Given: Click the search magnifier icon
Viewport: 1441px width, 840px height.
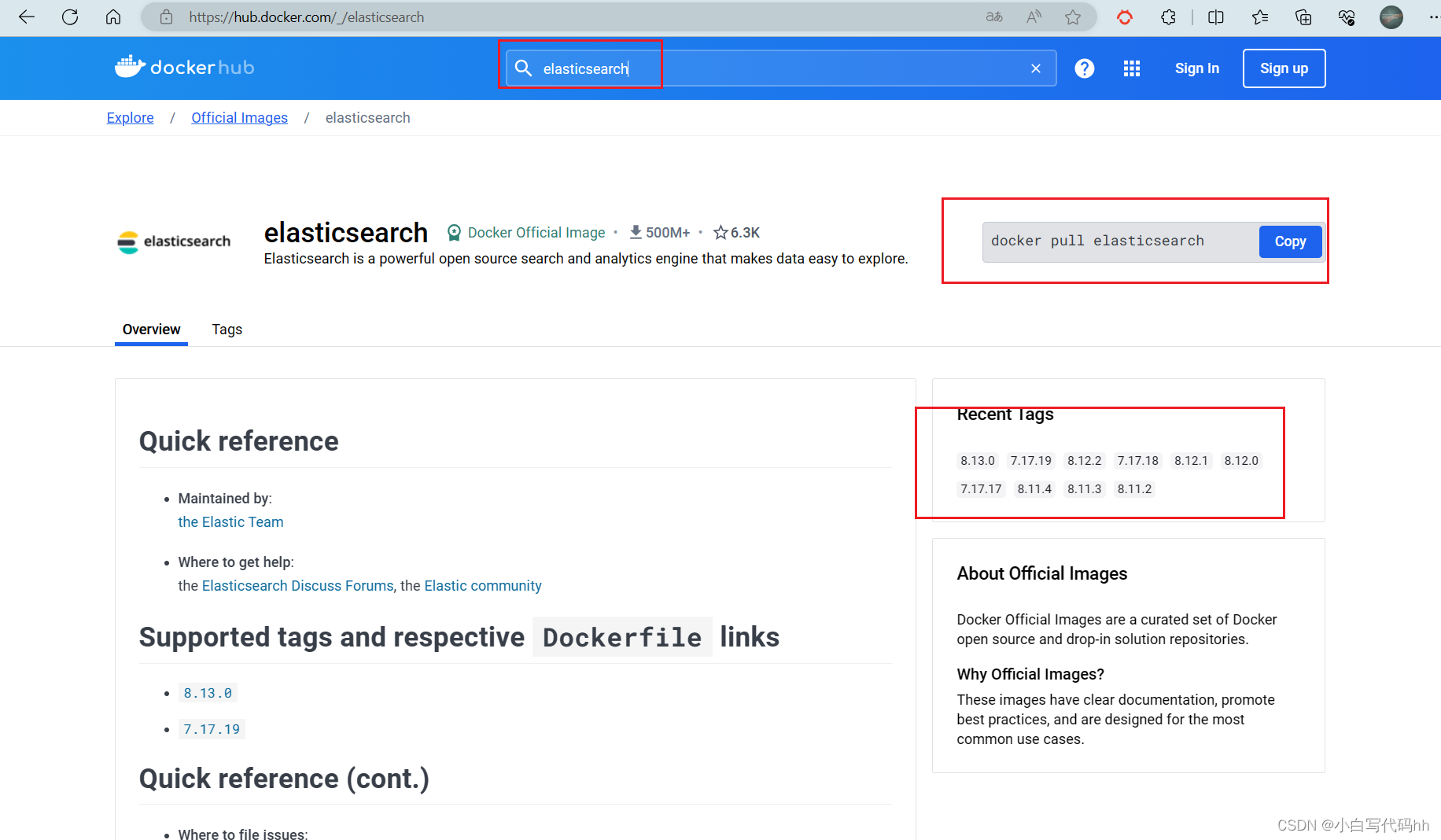Looking at the screenshot, I should click(524, 68).
